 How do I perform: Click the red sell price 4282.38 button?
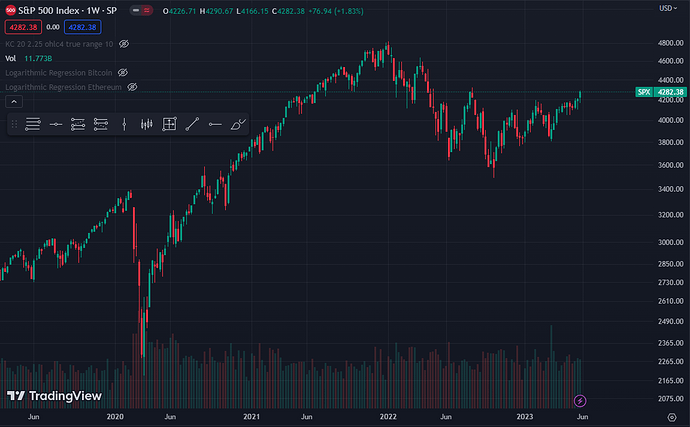point(23,27)
